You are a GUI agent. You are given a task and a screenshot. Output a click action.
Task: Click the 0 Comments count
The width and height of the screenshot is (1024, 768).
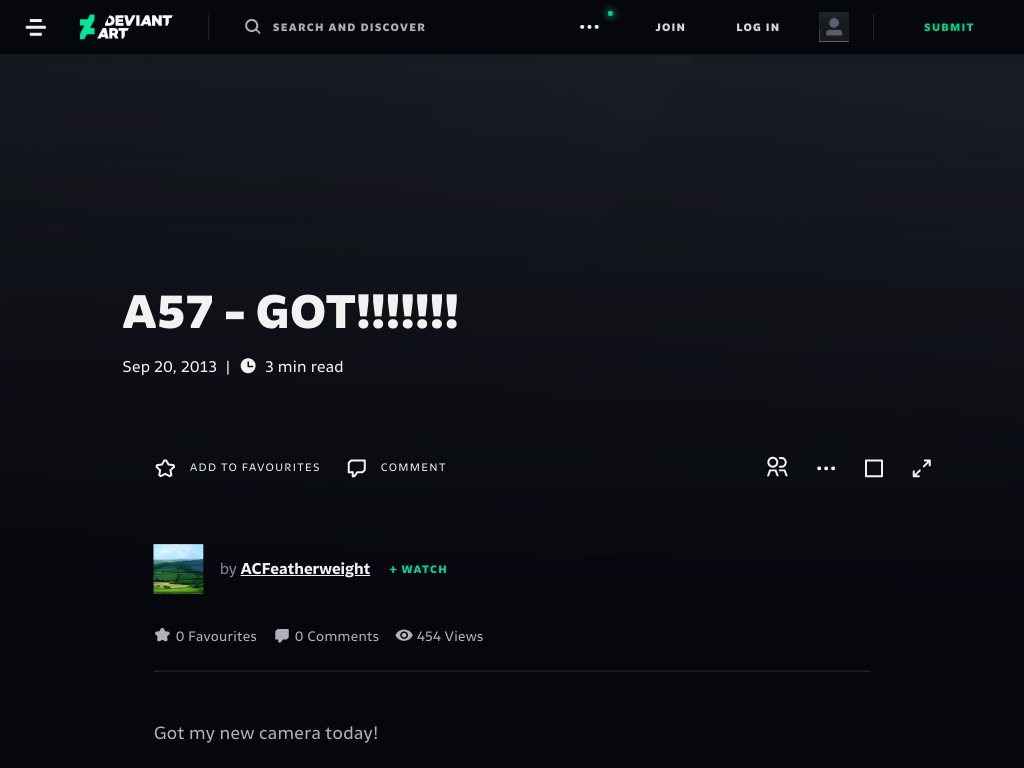[327, 636]
